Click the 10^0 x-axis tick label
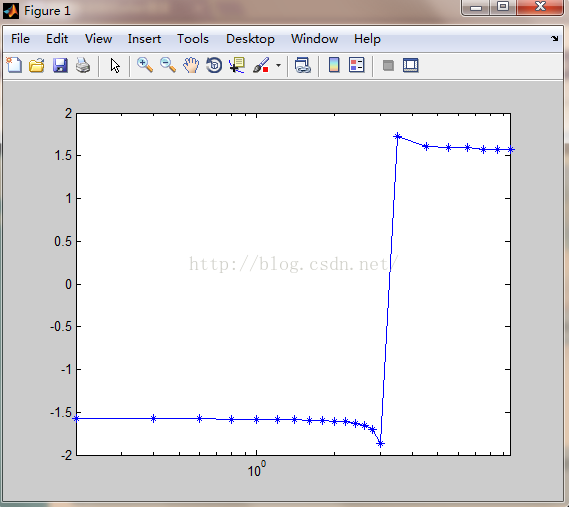 (x=256, y=469)
